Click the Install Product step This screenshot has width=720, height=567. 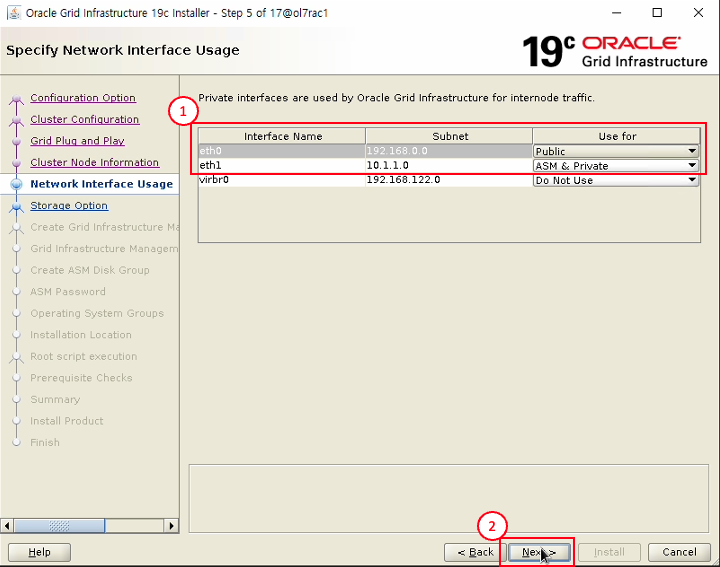pos(67,421)
